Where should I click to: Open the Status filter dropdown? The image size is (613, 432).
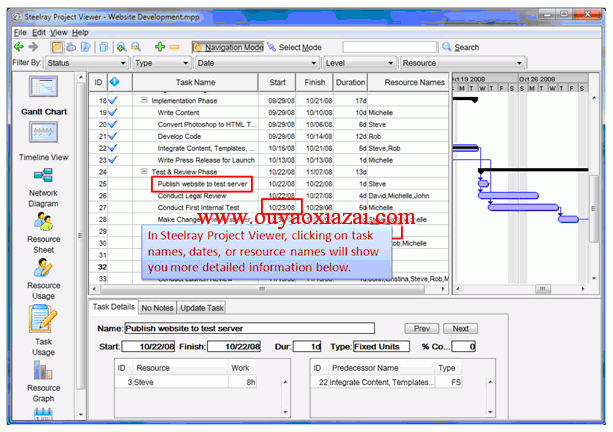click(x=87, y=63)
